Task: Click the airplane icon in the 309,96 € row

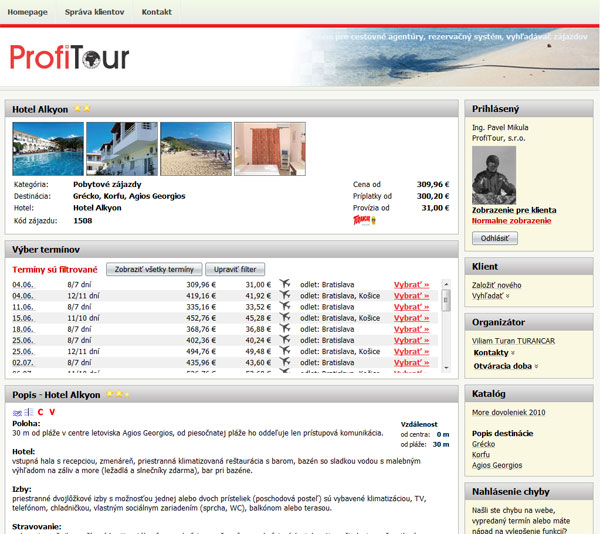Action: pyautogui.click(x=285, y=283)
